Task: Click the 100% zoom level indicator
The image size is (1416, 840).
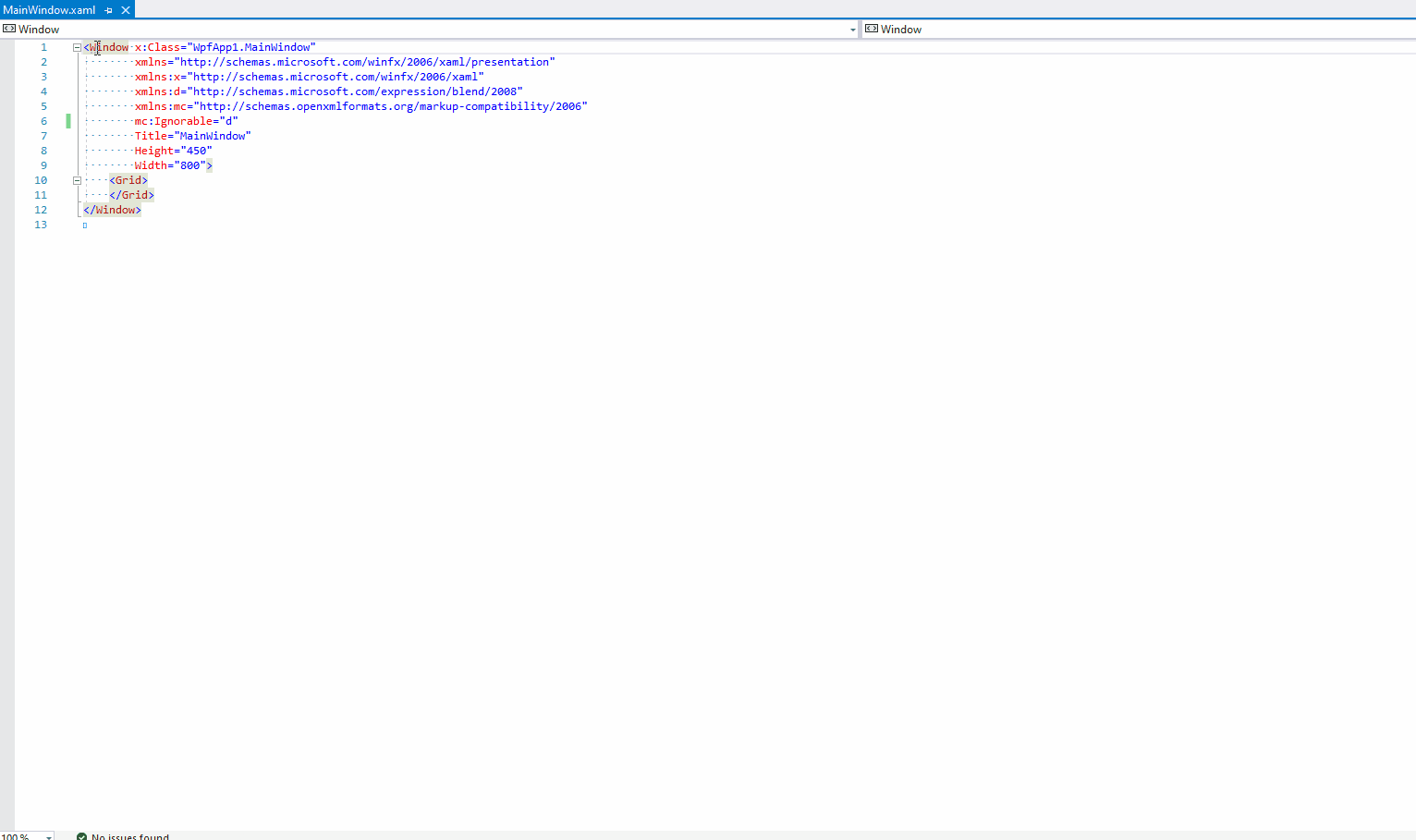Action: pyautogui.click(x=18, y=836)
